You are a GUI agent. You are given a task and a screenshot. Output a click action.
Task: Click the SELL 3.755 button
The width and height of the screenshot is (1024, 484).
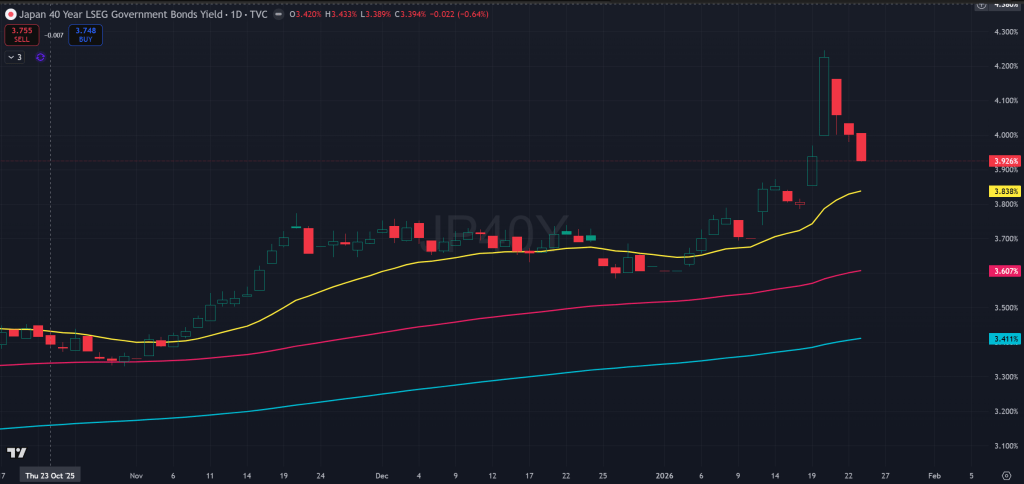(21, 35)
